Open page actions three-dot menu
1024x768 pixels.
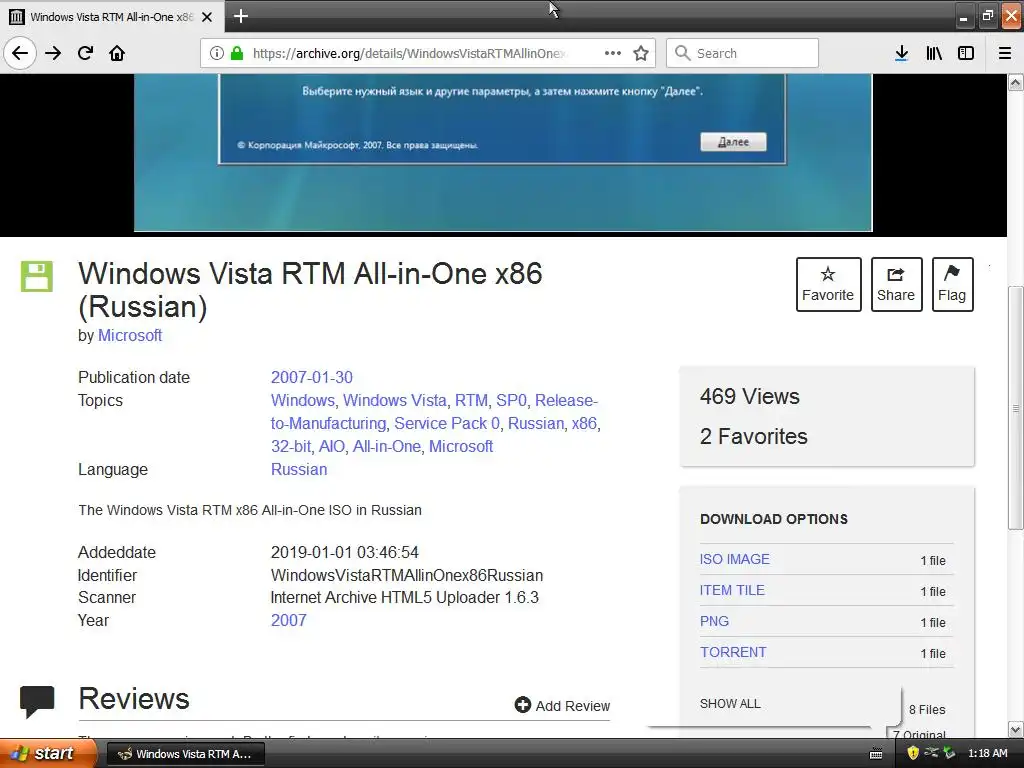[x=613, y=53]
